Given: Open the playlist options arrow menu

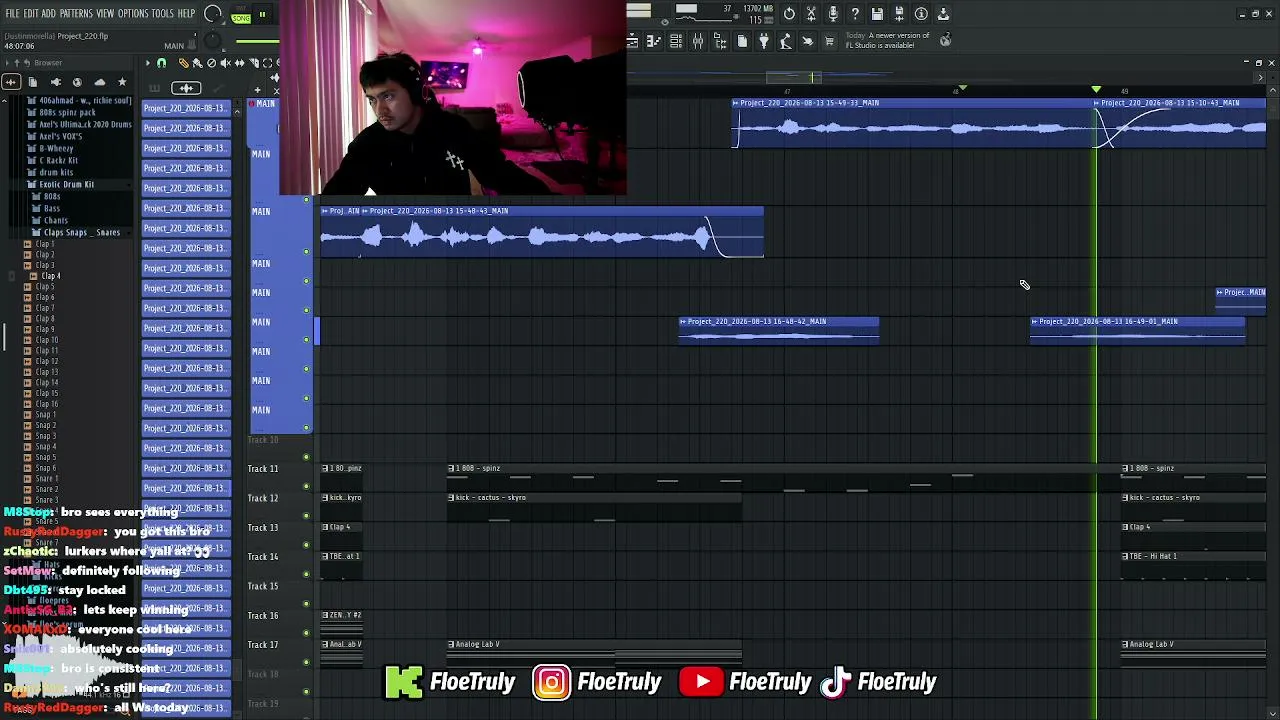Looking at the screenshot, I should pos(148,63).
